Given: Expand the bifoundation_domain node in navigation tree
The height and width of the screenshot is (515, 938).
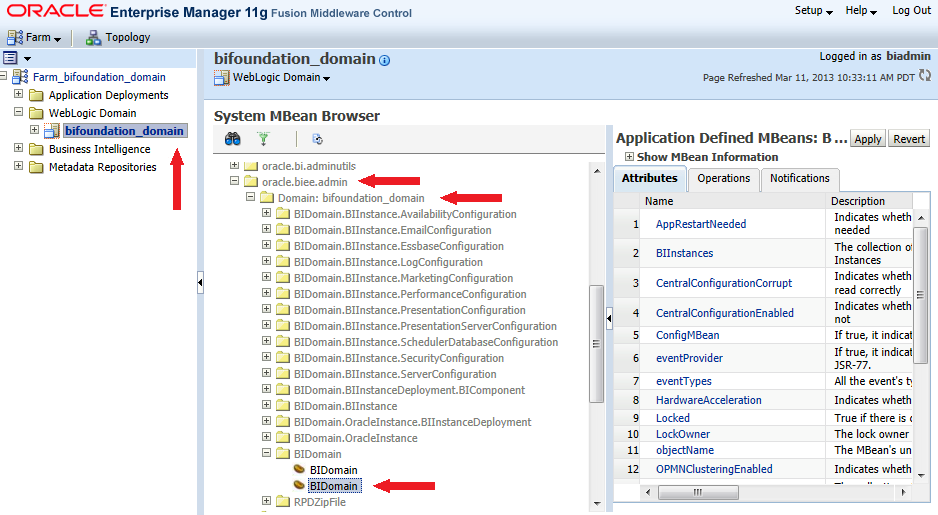Looking at the screenshot, I should tap(35, 130).
